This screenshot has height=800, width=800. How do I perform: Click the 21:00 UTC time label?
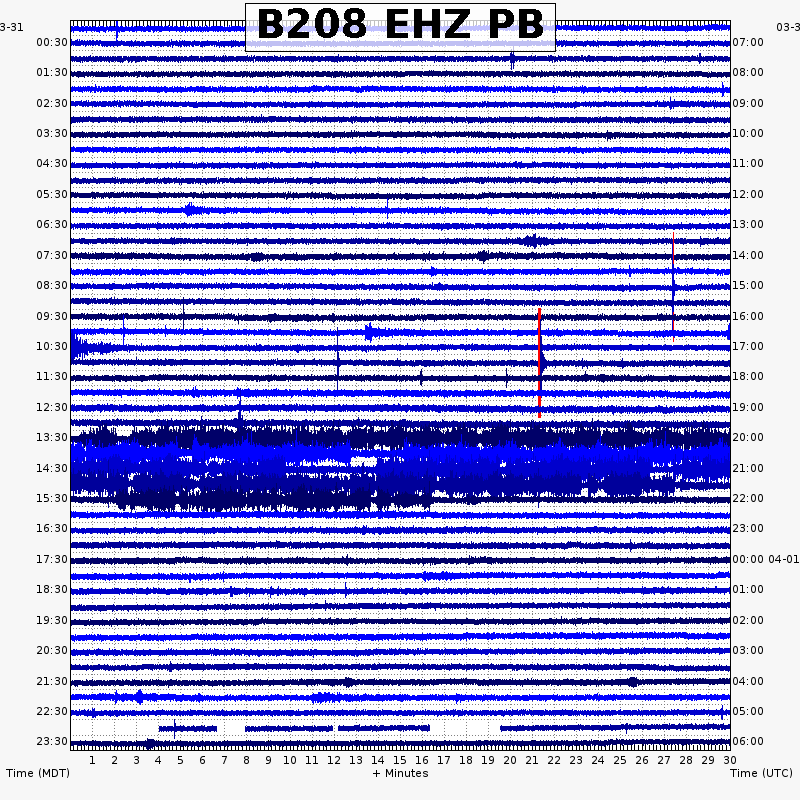pyautogui.click(x=748, y=468)
